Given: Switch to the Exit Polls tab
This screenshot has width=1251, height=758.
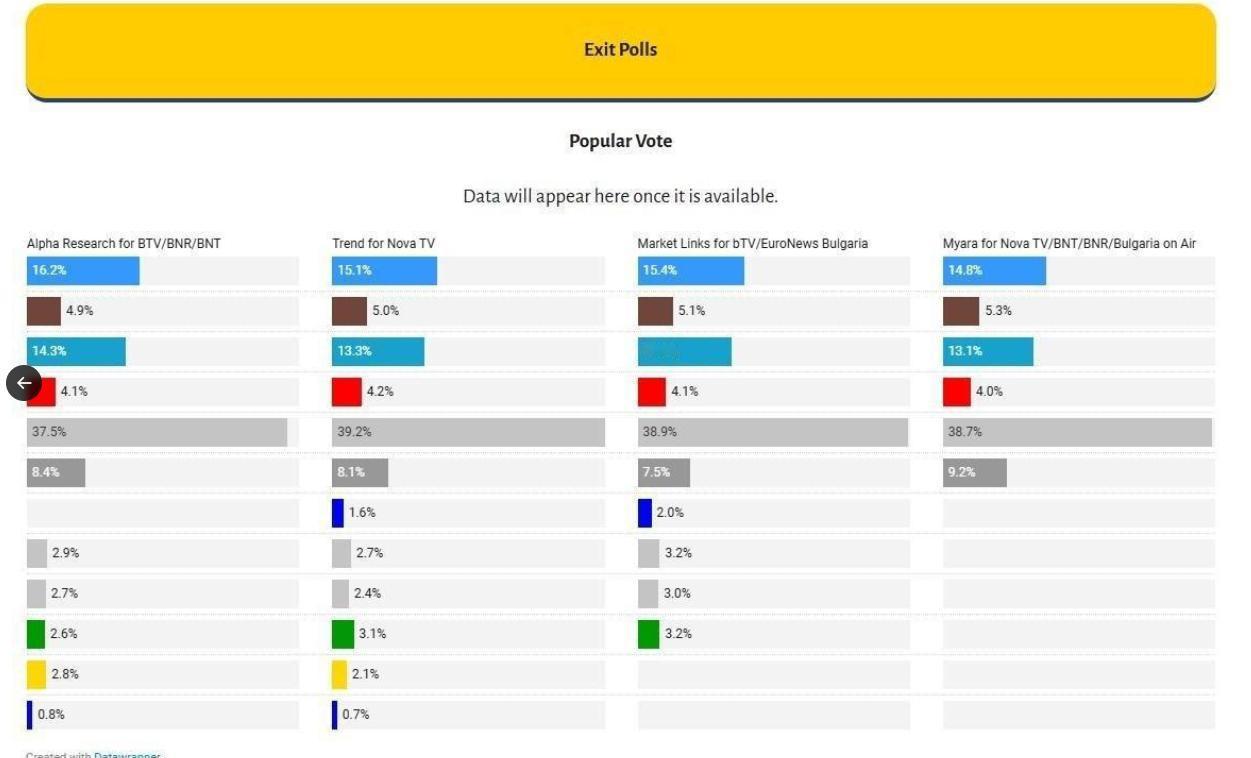Looking at the screenshot, I should point(621,48).
